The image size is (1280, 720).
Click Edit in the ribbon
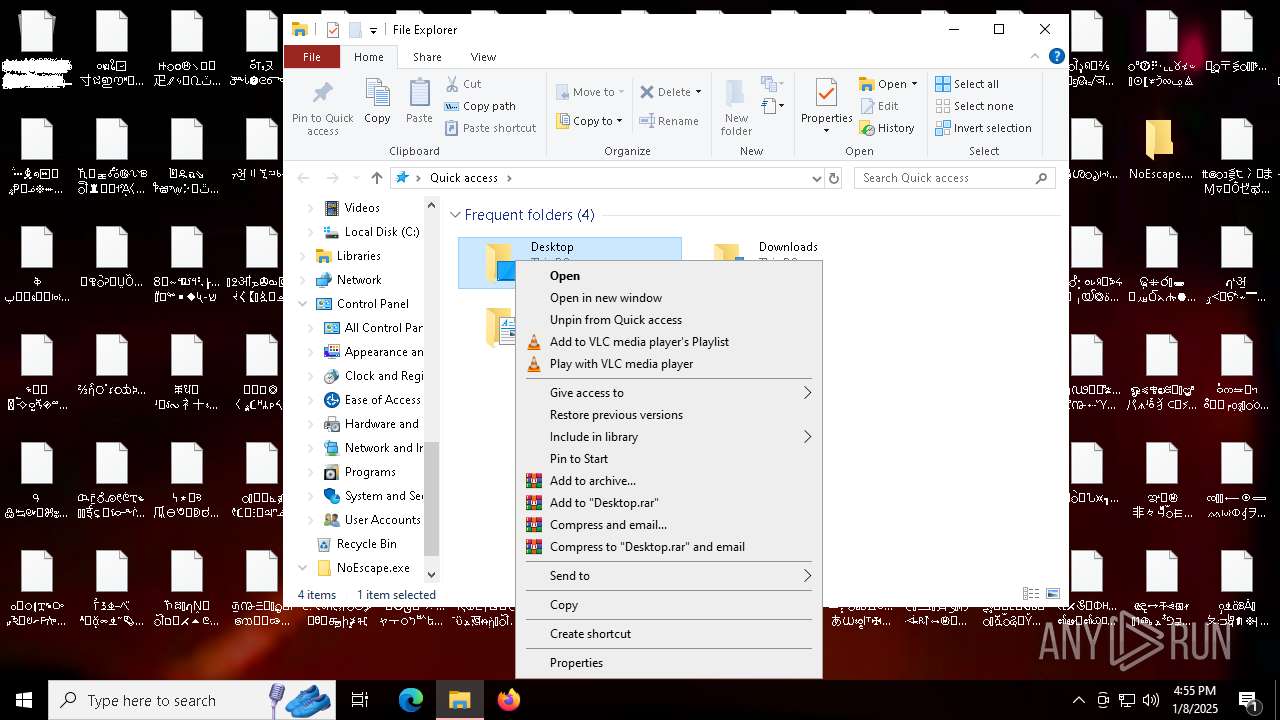coord(879,106)
